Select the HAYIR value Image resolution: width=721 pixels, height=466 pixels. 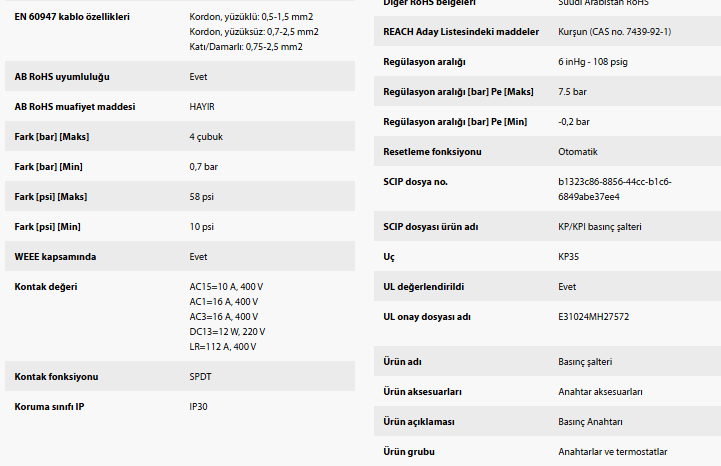[201, 107]
